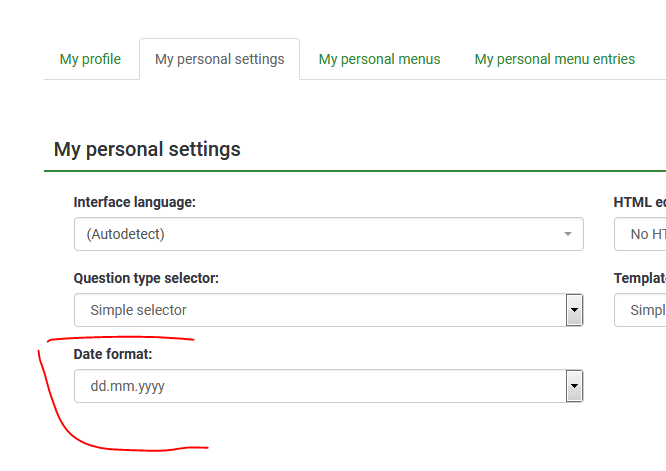Click the My personal settings section heading
666x471 pixels.
tap(147, 149)
